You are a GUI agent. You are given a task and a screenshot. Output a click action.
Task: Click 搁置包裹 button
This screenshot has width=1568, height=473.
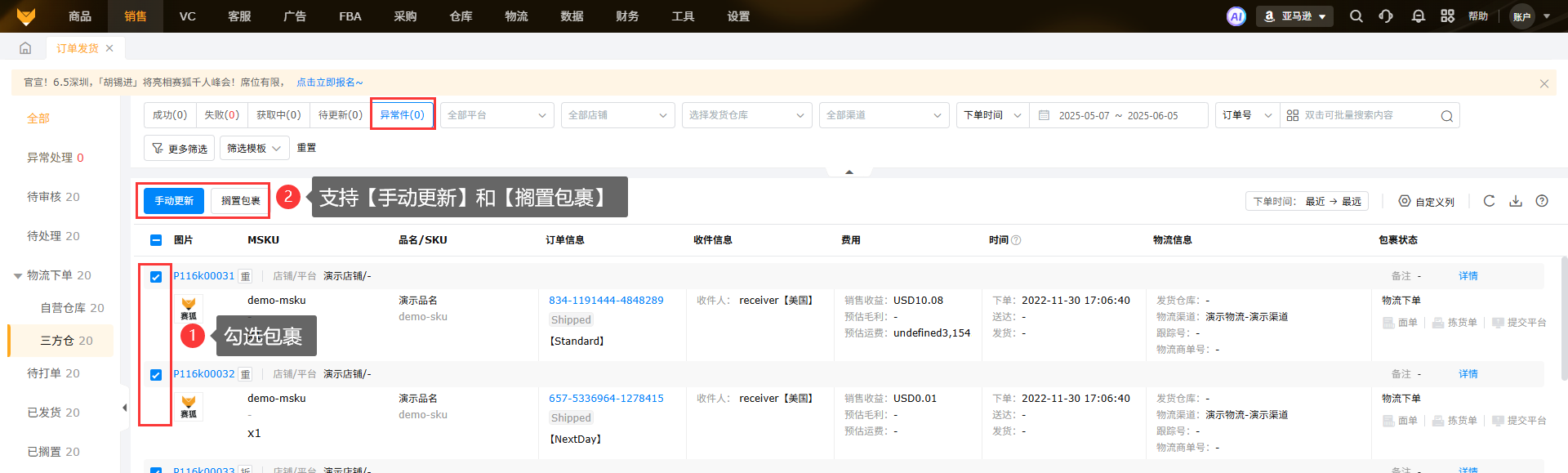coord(240,201)
